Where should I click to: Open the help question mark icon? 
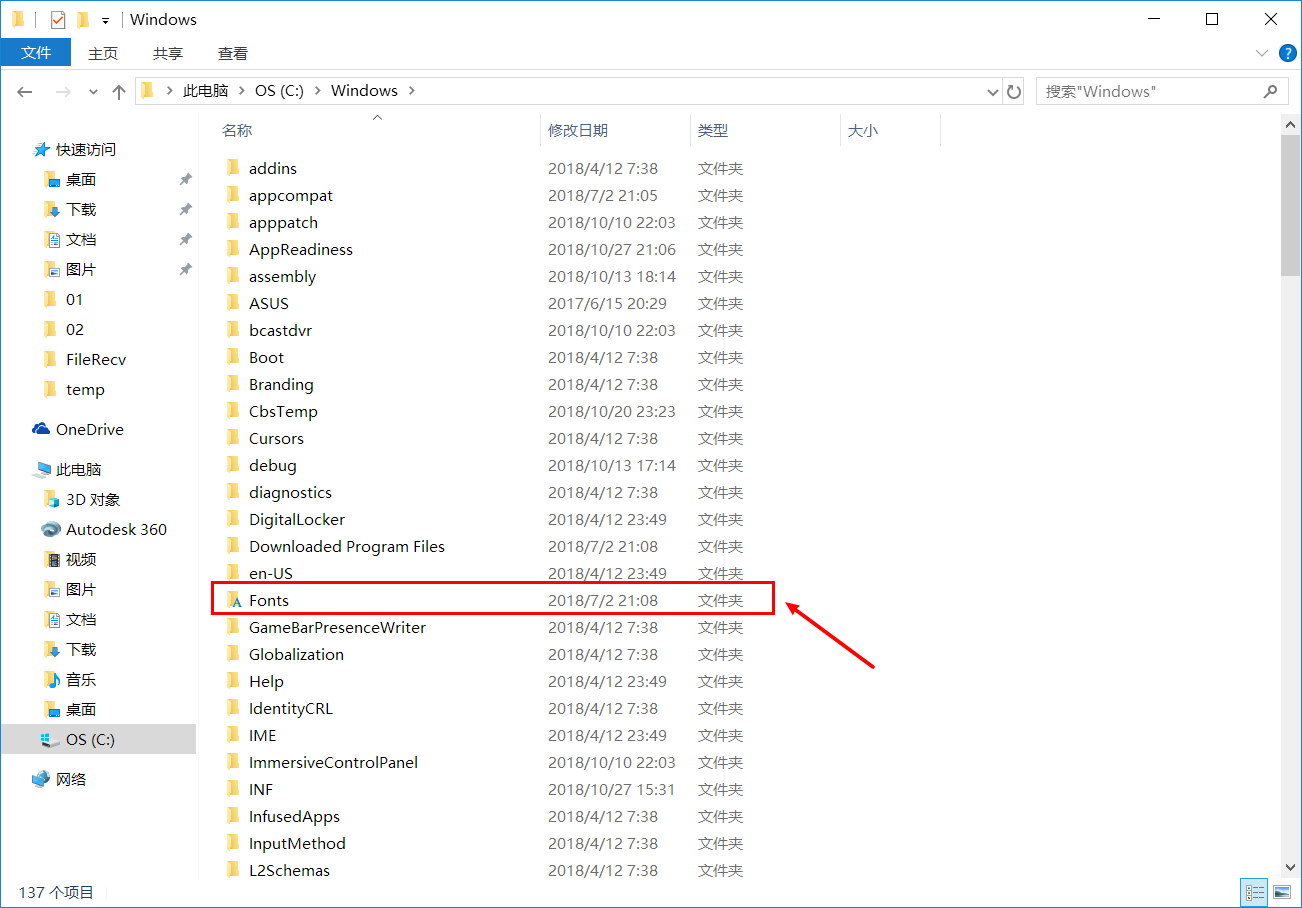click(1286, 53)
